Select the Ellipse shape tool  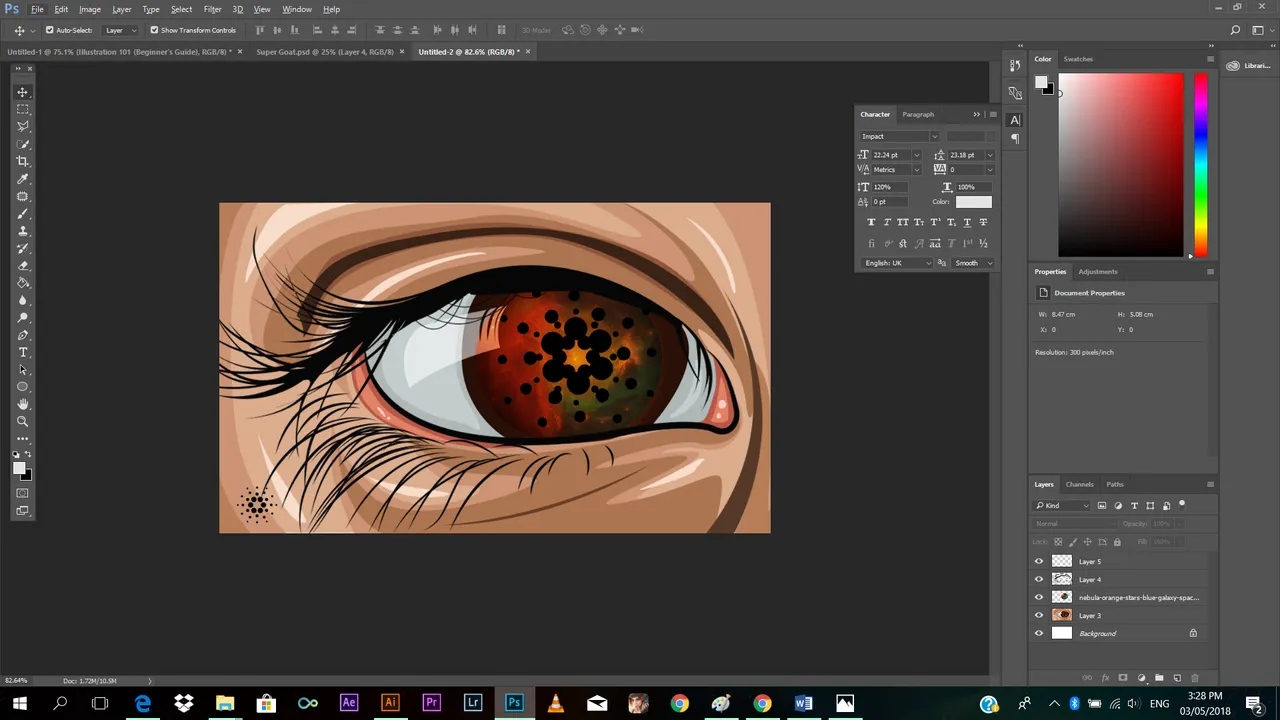pos(22,387)
